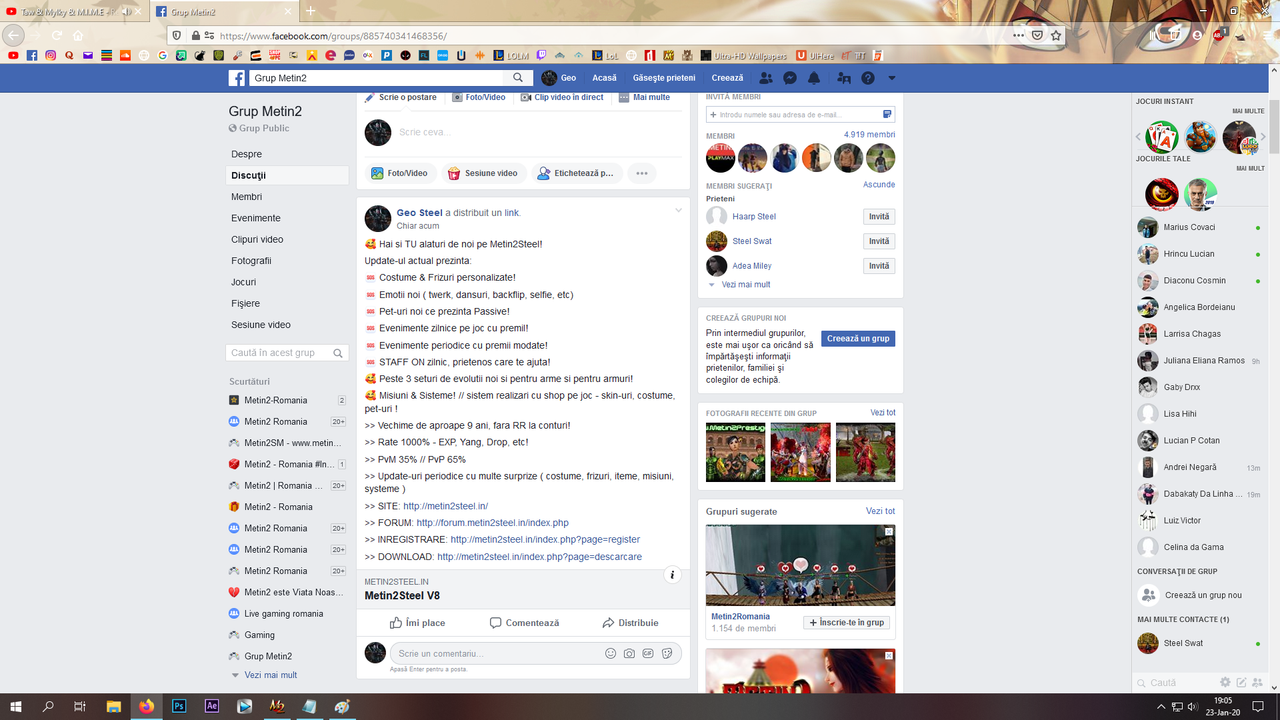This screenshot has width=1280, height=720.
Task: Click the new message compose icon in chat
Action: (1241, 683)
